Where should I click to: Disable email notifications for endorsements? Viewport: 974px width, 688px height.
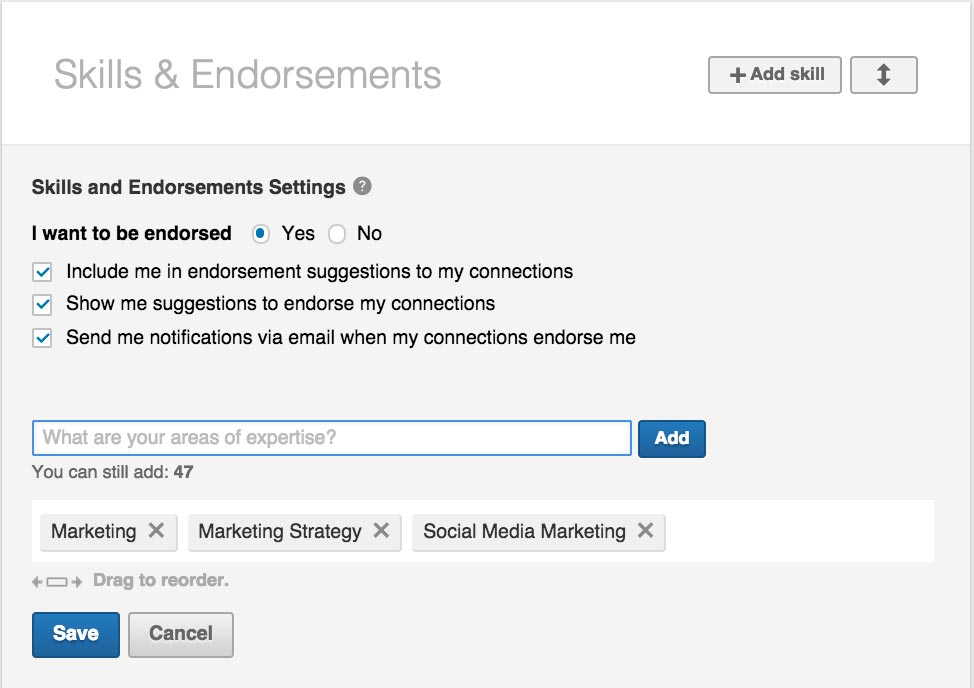pos(41,337)
